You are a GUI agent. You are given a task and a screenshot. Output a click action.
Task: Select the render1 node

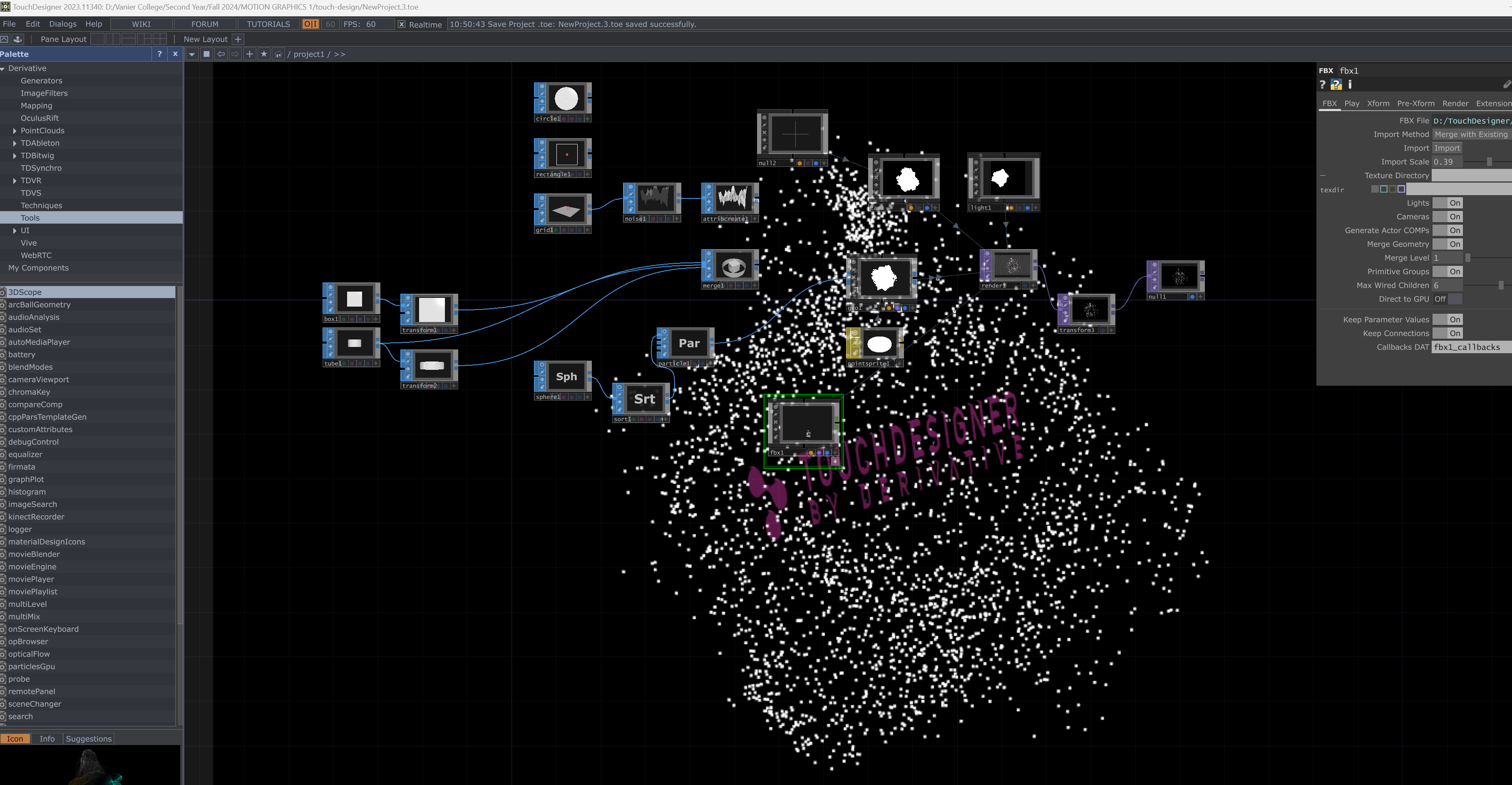pyautogui.click(x=1008, y=269)
